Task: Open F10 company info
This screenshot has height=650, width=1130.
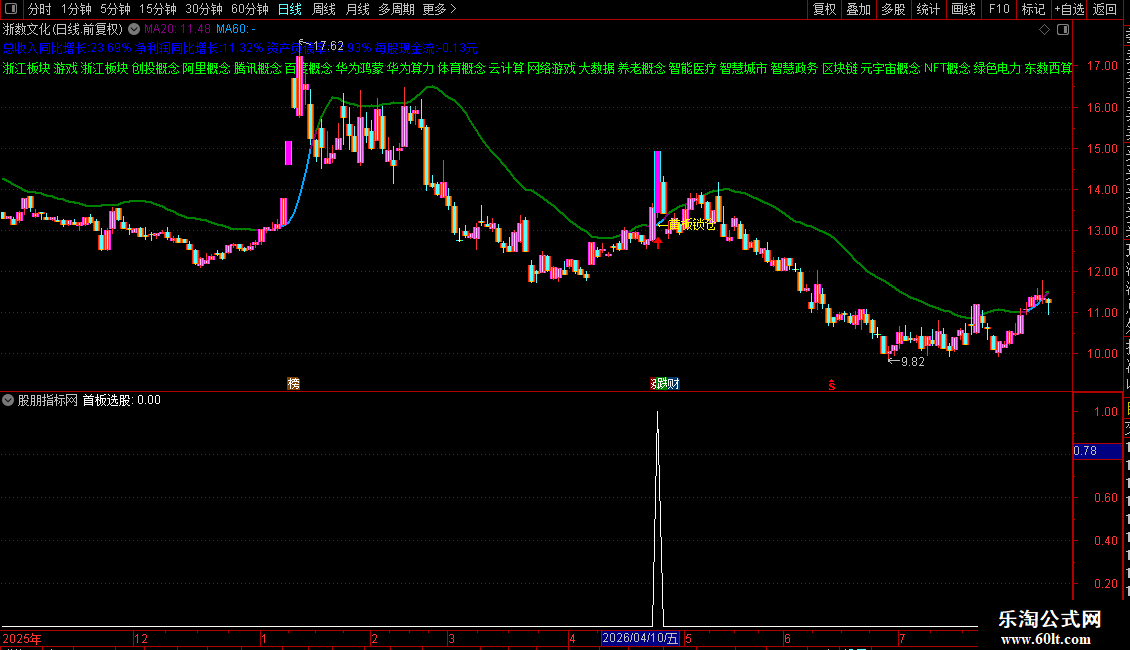Action: click(x=999, y=9)
